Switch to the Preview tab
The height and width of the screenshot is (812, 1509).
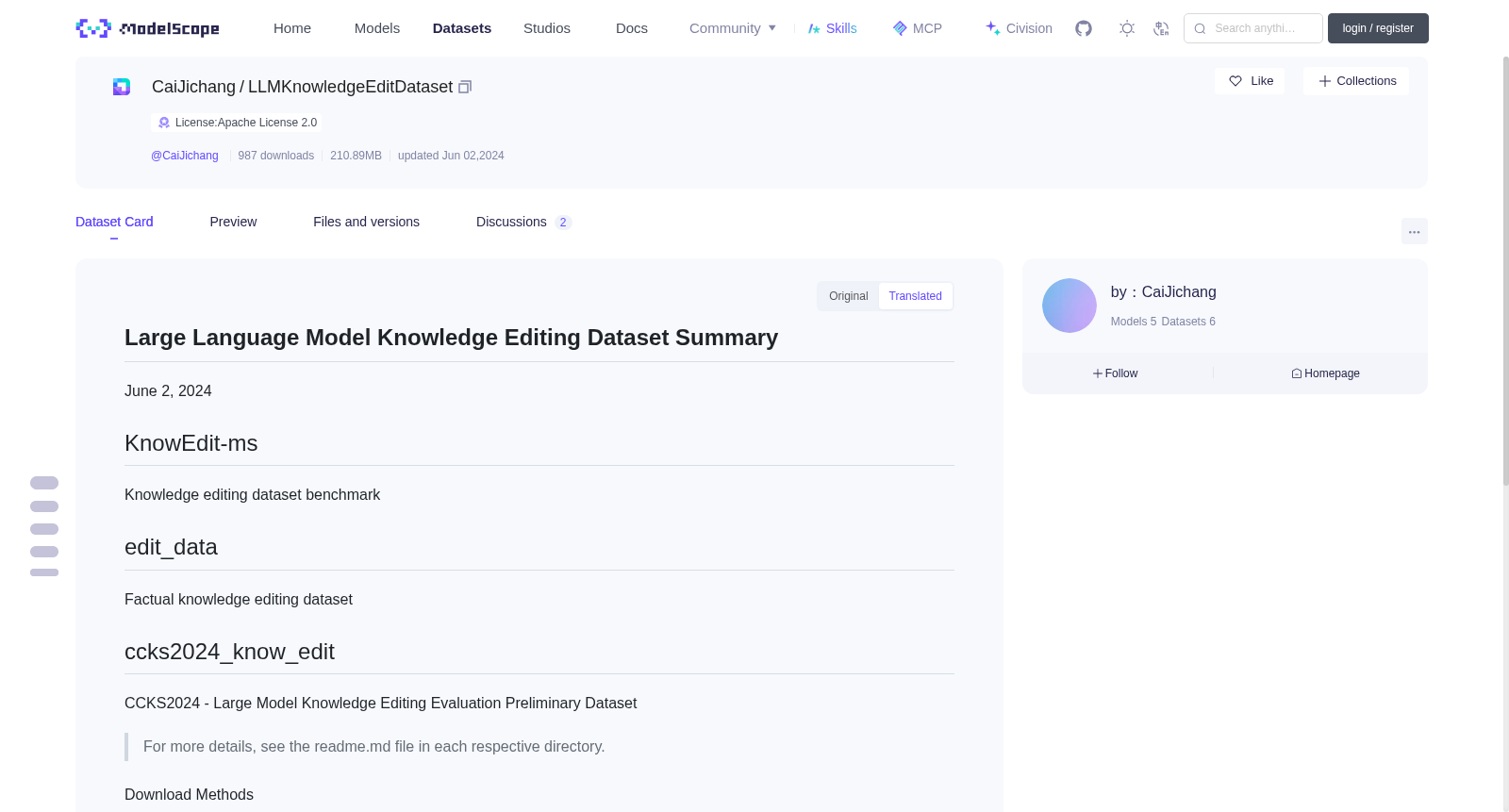(x=233, y=222)
